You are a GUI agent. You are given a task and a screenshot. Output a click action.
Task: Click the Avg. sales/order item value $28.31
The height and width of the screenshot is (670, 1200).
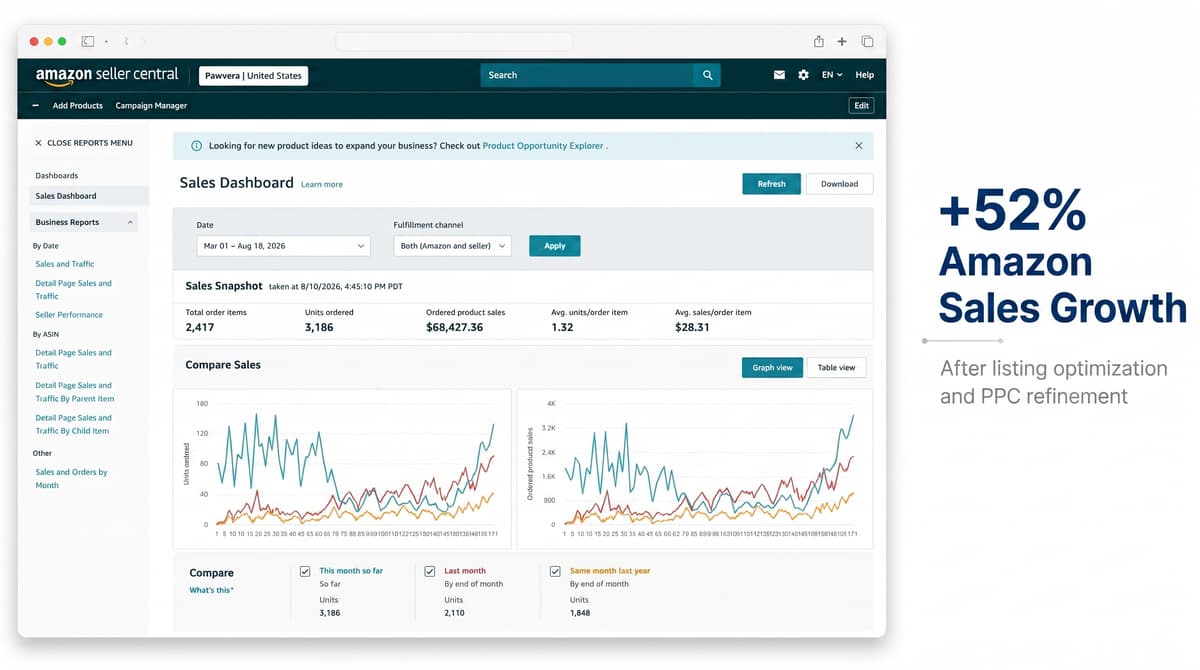692,327
